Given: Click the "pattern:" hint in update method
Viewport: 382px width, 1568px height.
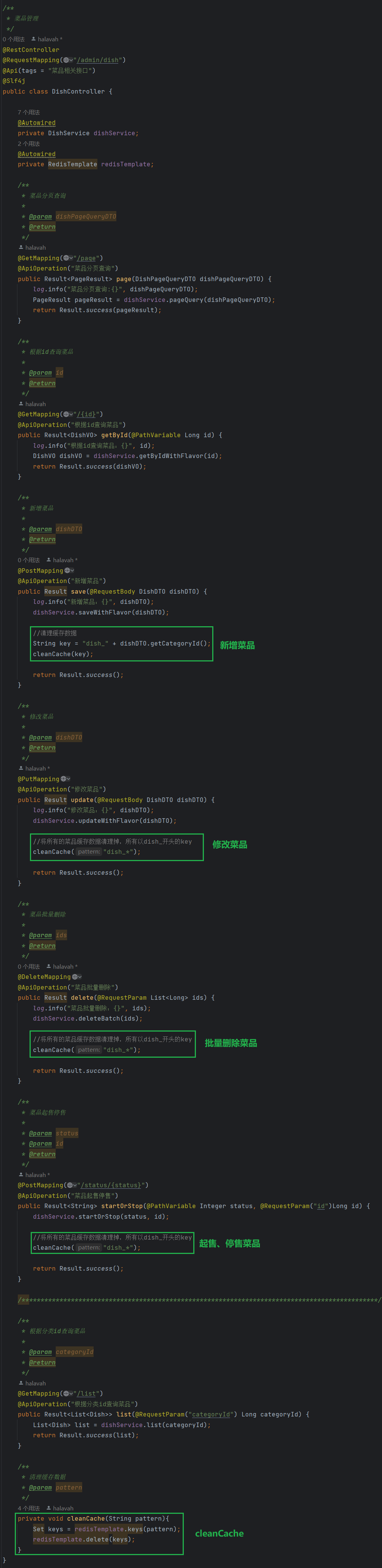Looking at the screenshot, I should (x=88, y=852).
